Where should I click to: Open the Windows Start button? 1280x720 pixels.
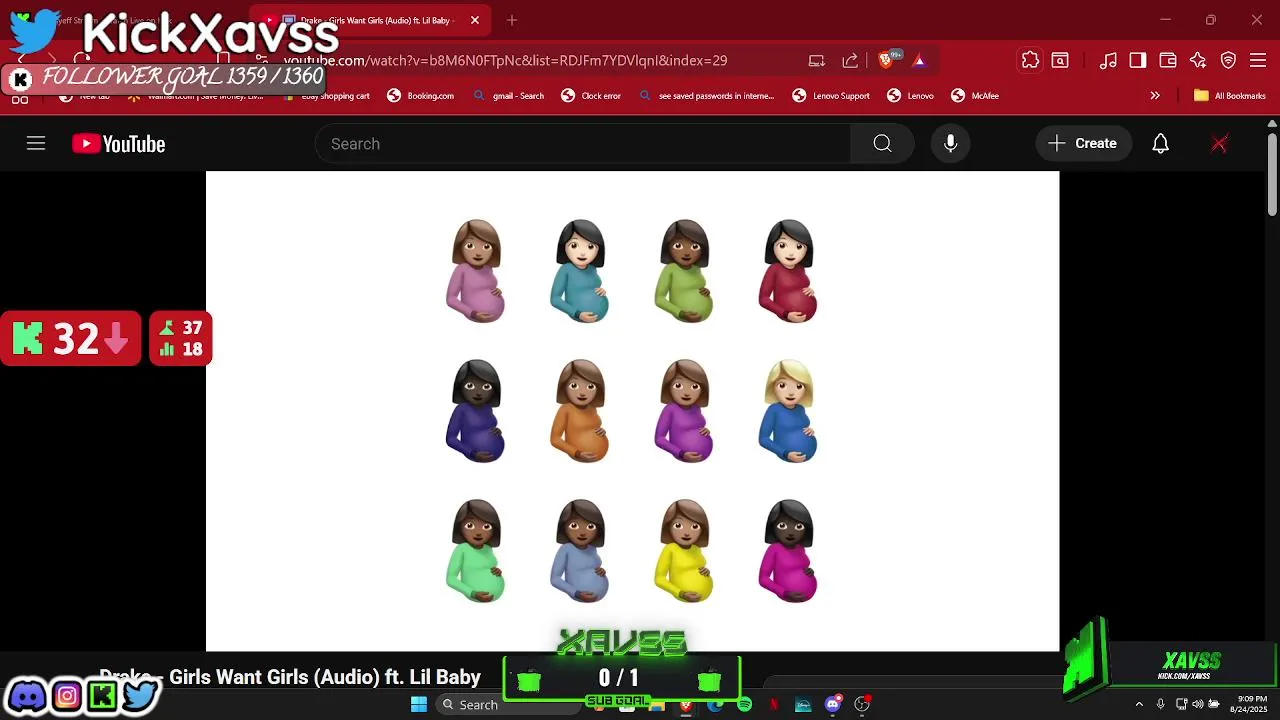coord(419,704)
